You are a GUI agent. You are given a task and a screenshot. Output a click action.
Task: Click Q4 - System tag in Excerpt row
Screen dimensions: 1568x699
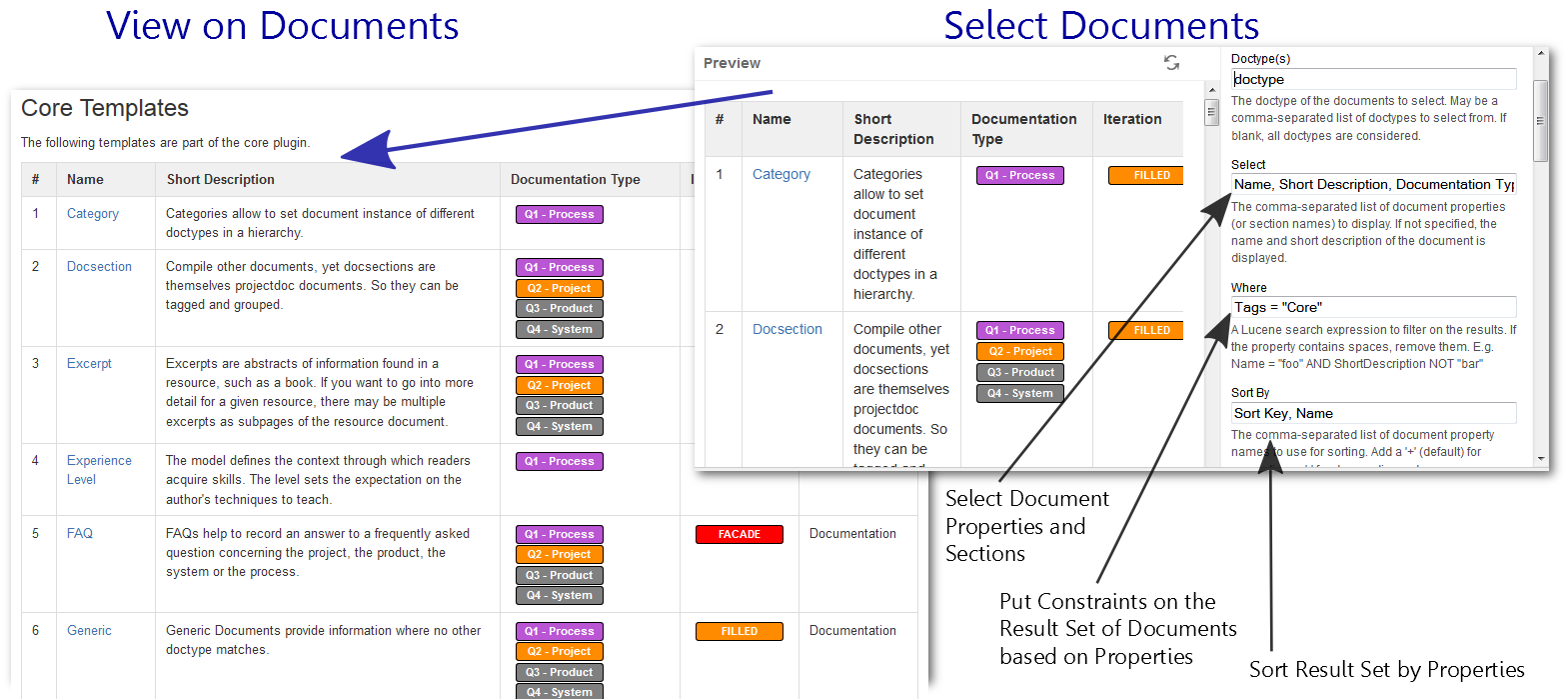559,427
